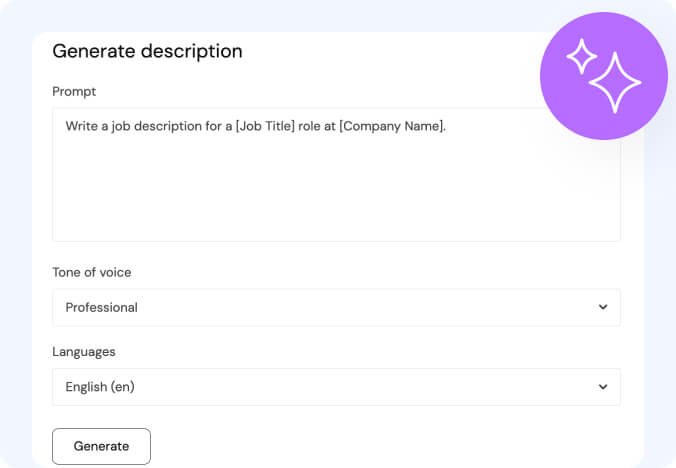Expand the Languages chevron arrow
Image resolution: width=676 pixels, height=468 pixels.
[x=603, y=386]
